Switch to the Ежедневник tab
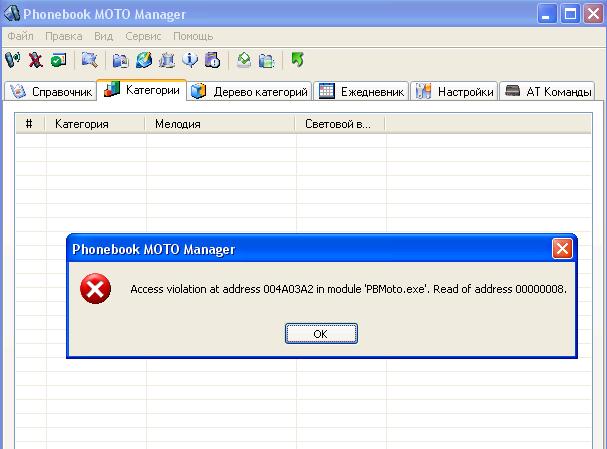 [361, 91]
